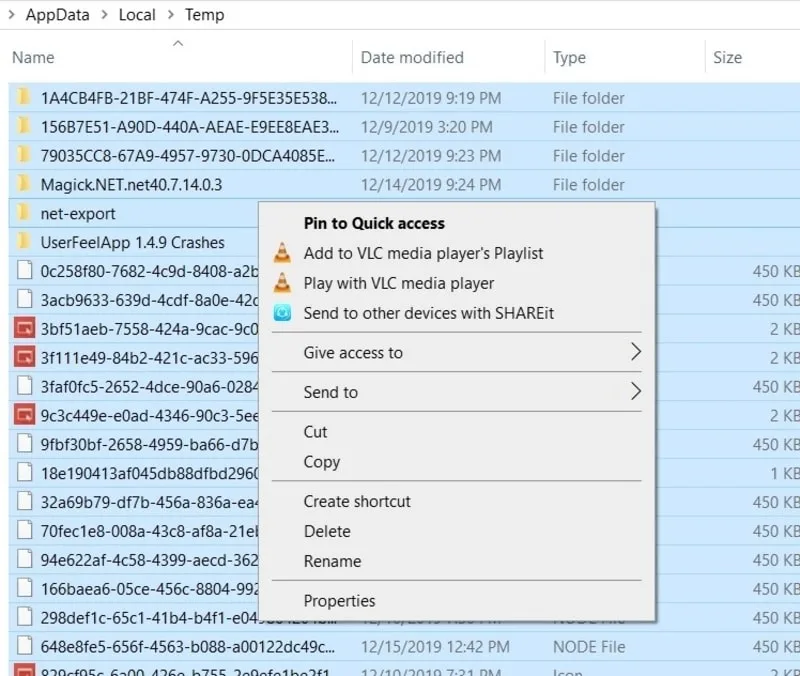
Task: Click file icon of 18e190413af045db file
Action: (24, 473)
